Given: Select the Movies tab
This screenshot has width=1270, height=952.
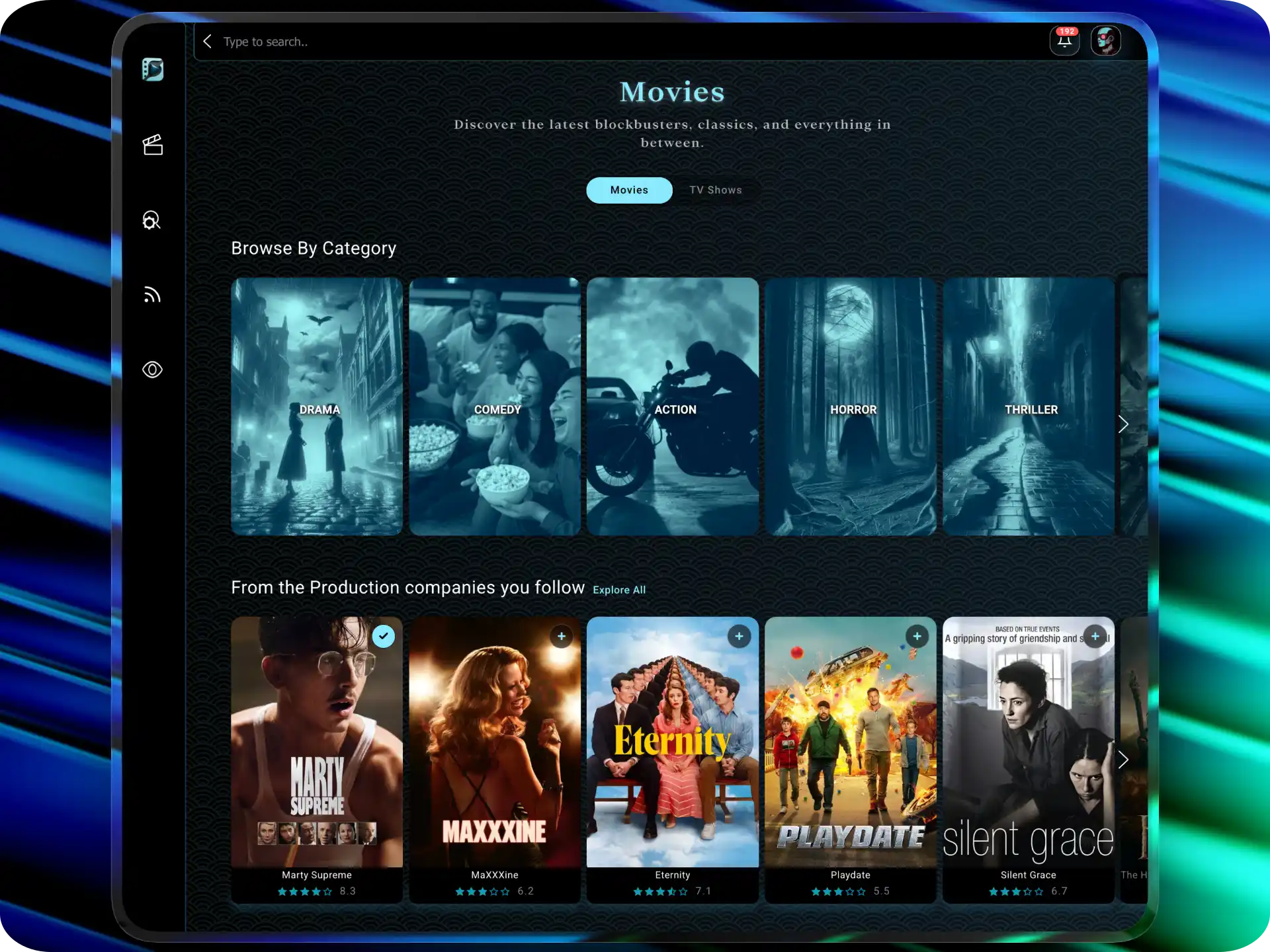Looking at the screenshot, I should tap(629, 190).
